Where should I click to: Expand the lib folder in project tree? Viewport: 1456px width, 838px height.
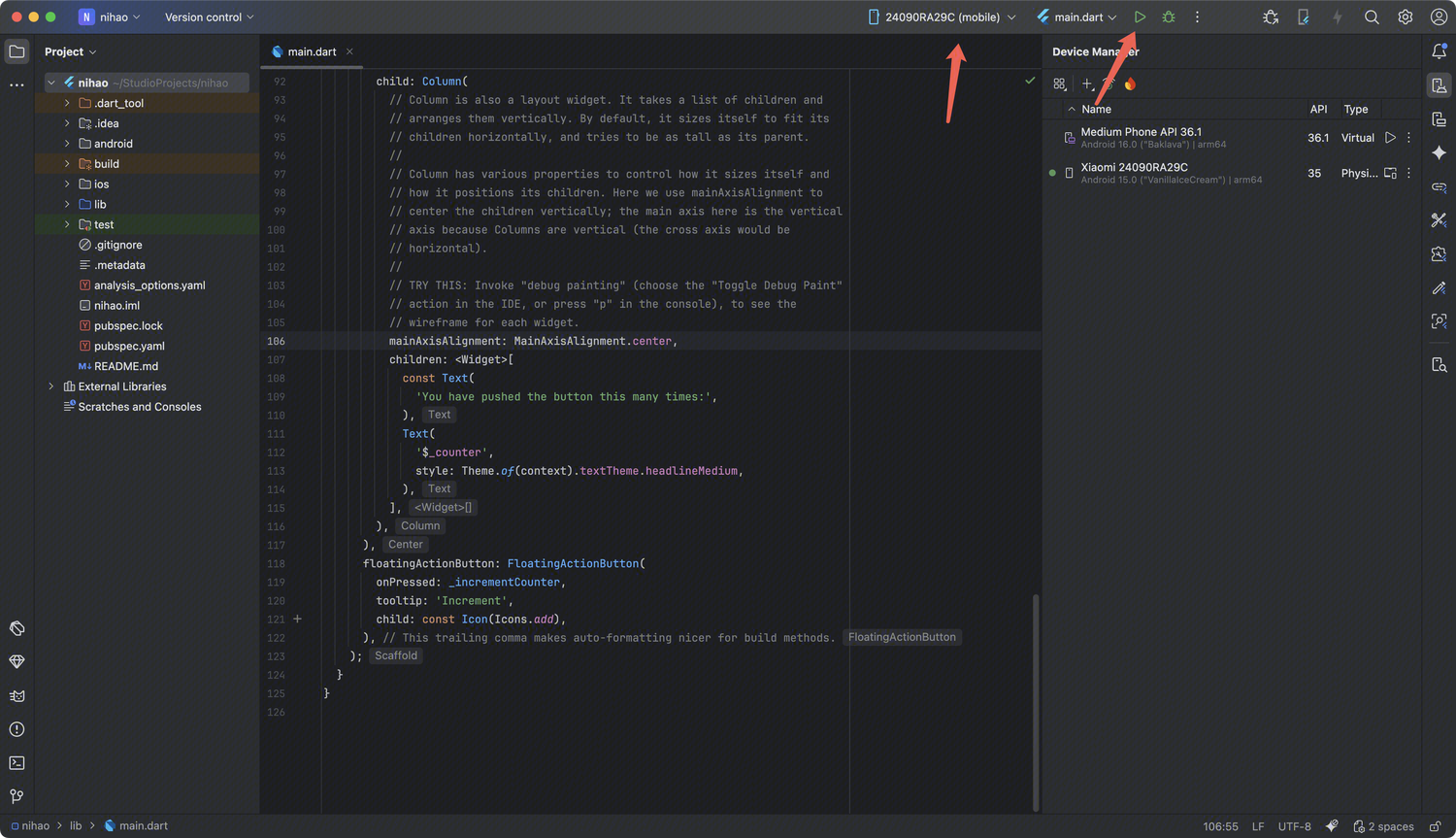click(x=67, y=205)
